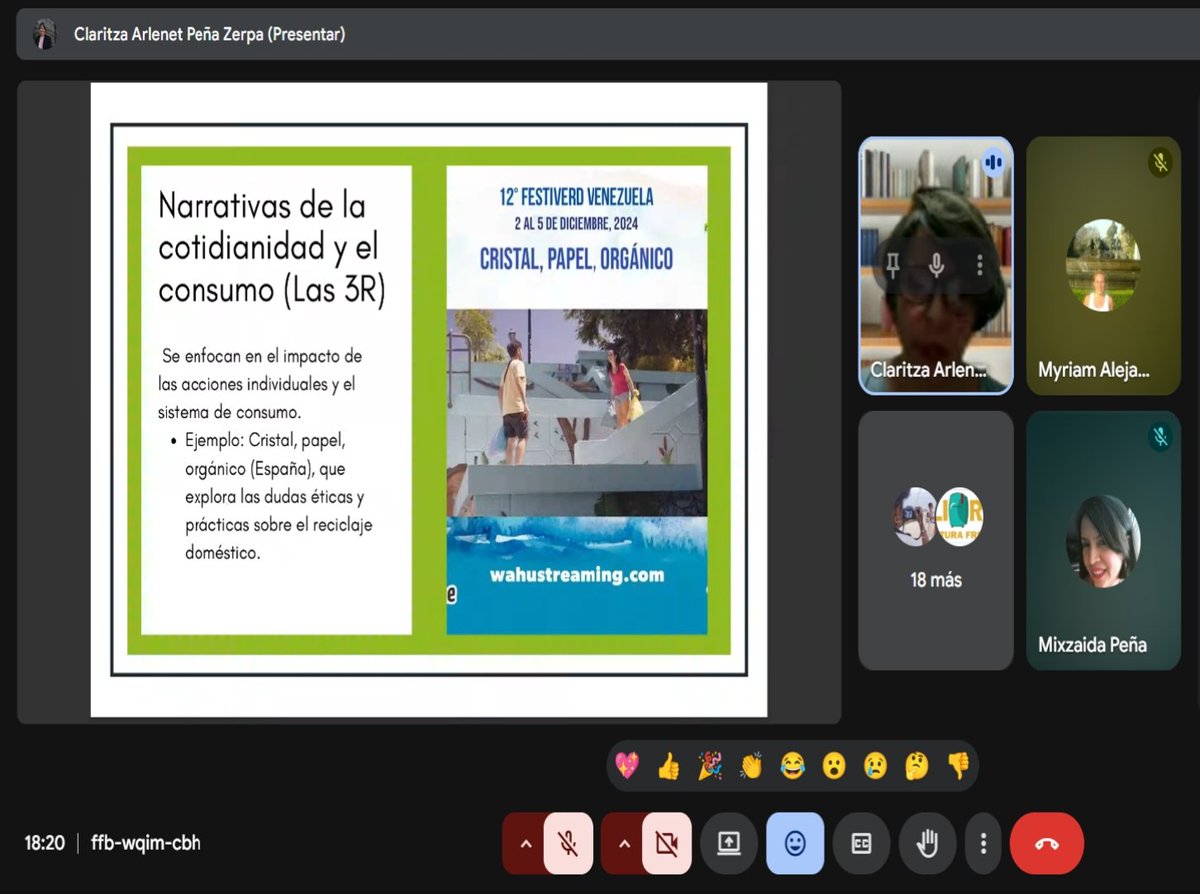Toggle the emoji reactions button
Image resolution: width=1200 pixels, height=894 pixels.
coord(795,844)
